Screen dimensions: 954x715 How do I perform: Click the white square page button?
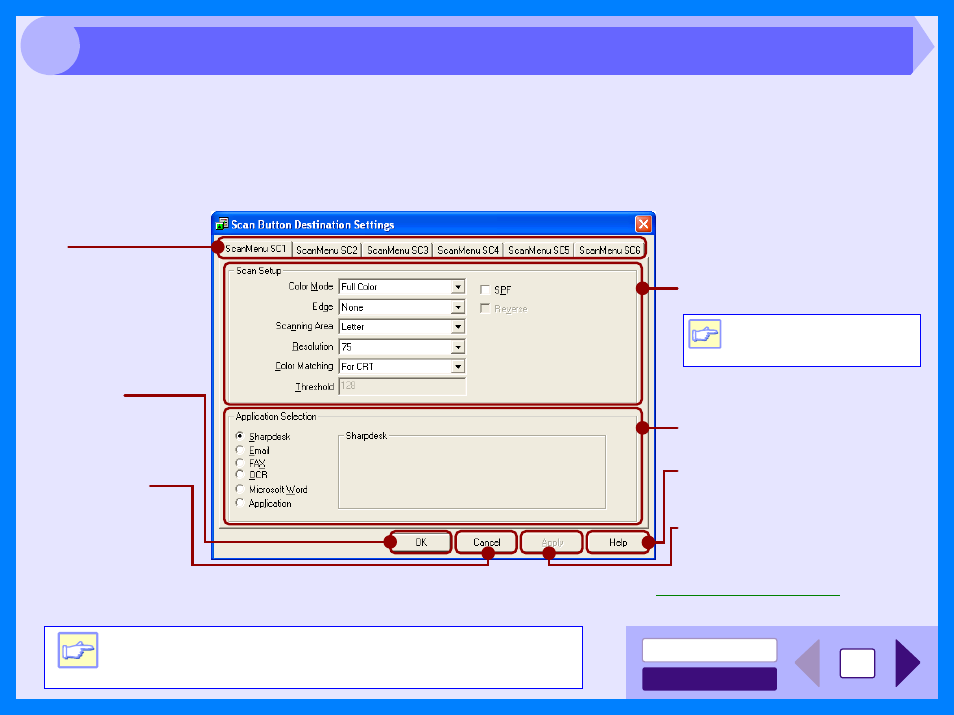click(857, 663)
